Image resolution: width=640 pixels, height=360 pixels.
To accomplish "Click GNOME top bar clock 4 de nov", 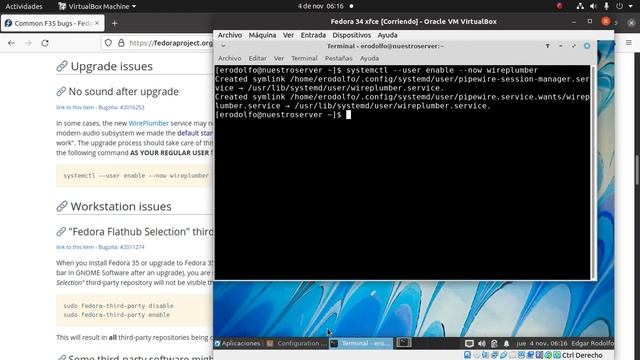I will pyautogui.click(x=320, y=6).
